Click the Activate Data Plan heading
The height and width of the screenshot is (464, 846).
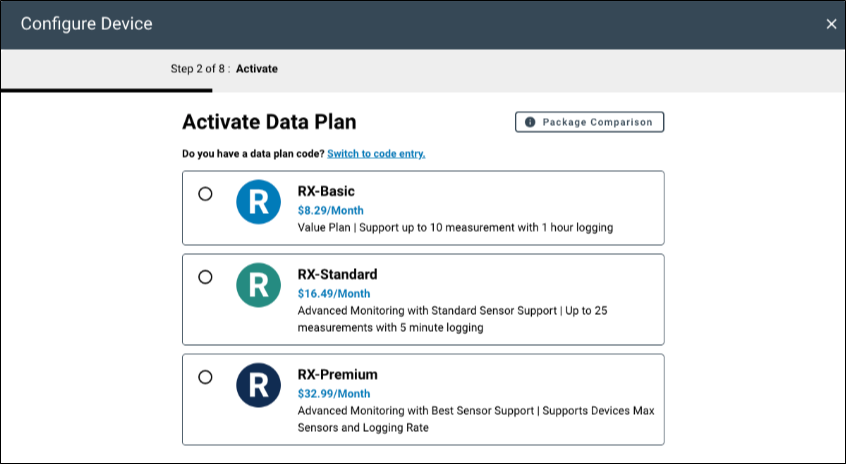pyautogui.click(x=269, y=123)
